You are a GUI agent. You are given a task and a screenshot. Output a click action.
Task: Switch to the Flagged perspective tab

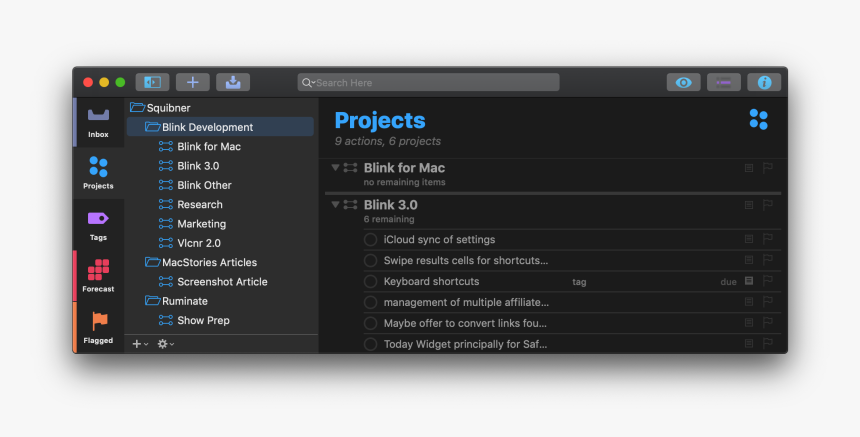(98, 327)
